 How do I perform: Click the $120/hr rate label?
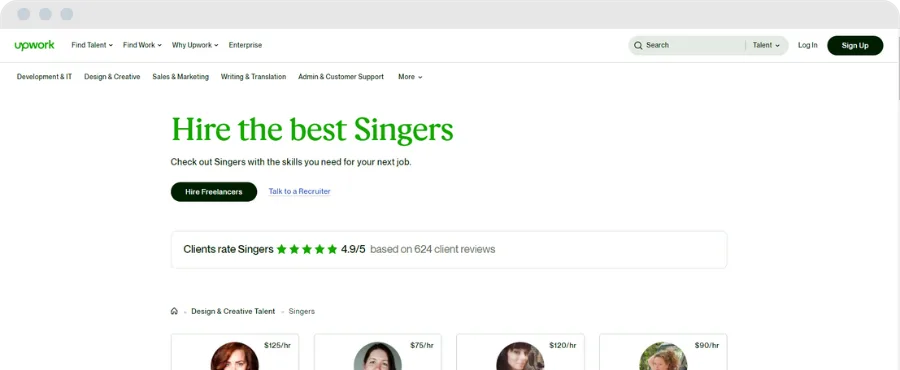coord(562,345)
